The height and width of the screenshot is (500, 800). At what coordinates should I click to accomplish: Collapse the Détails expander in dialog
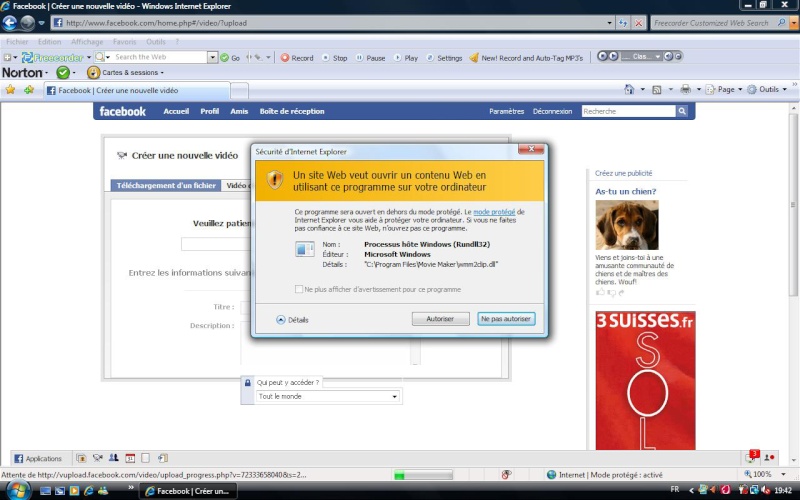click(x=292, y=320)
